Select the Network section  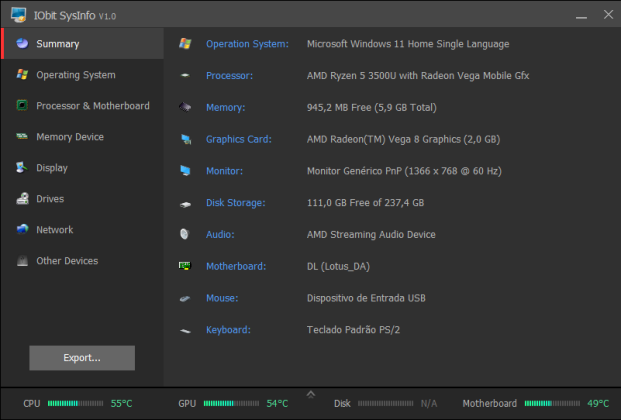(82, 229)
